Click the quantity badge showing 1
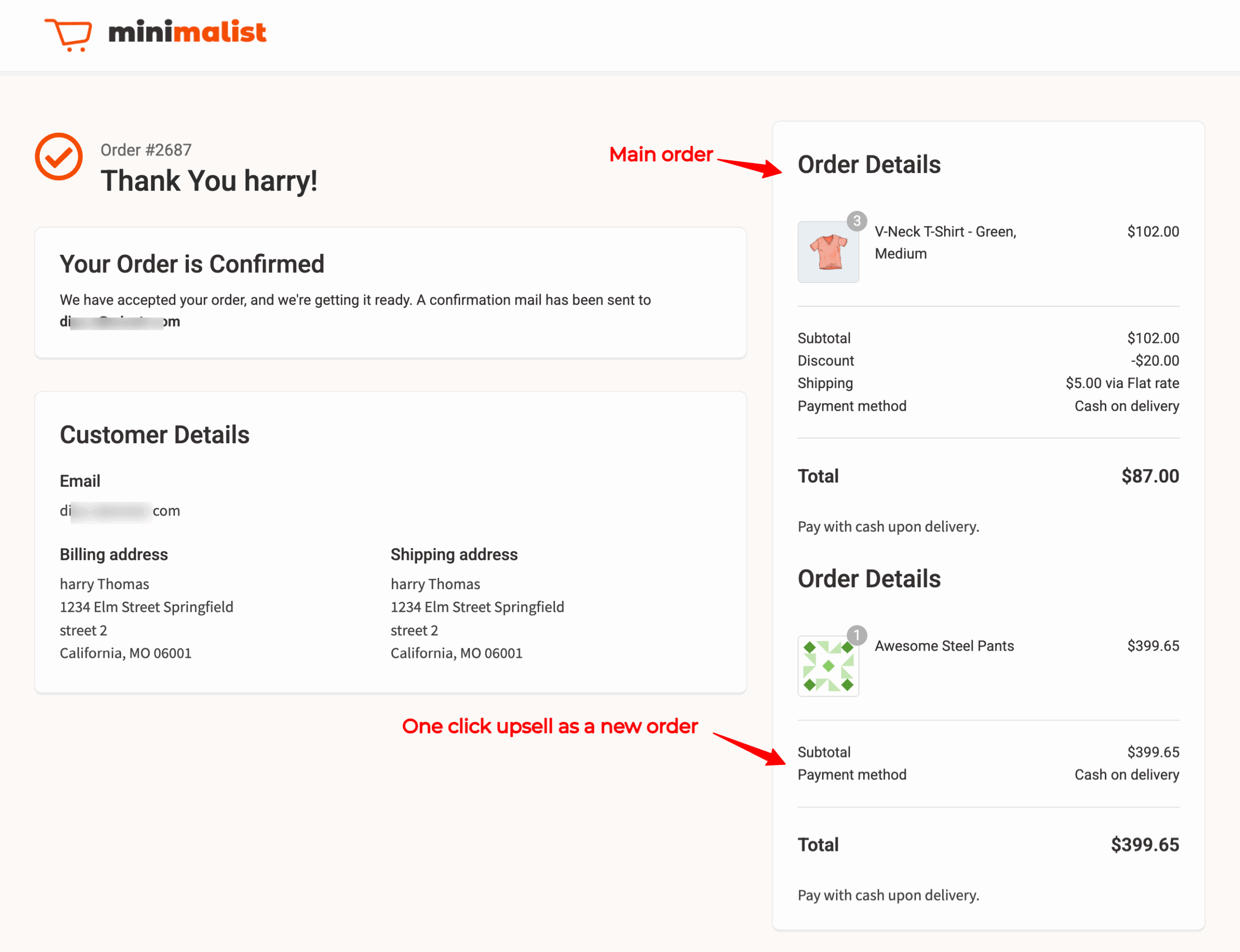This screenshot has width=1240, height=952. [856, 635]
